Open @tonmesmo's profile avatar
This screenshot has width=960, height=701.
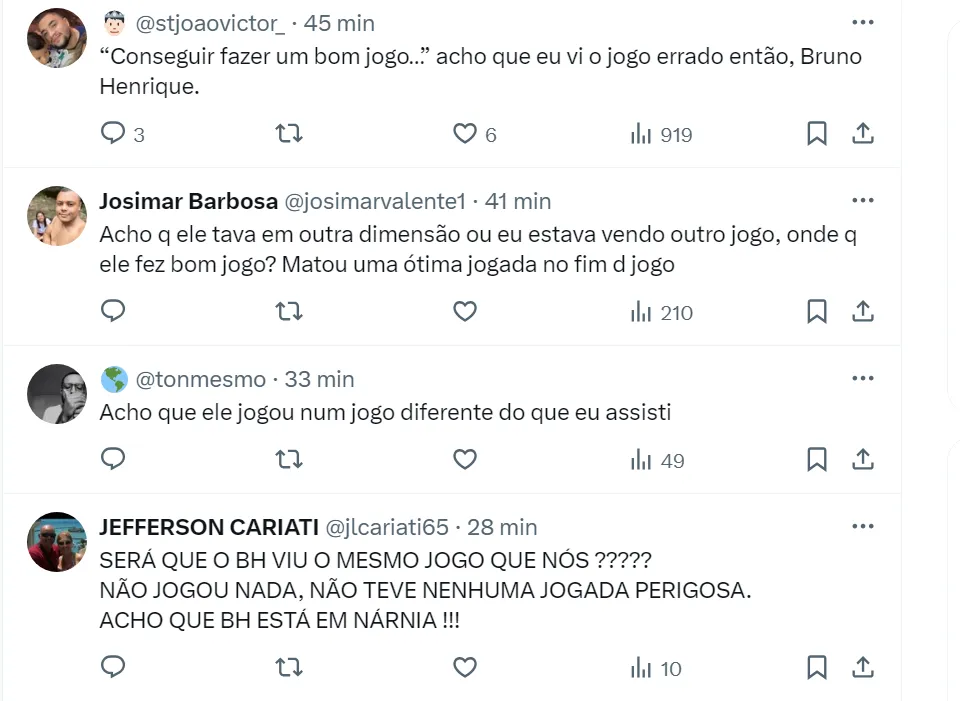pos(57,394)
